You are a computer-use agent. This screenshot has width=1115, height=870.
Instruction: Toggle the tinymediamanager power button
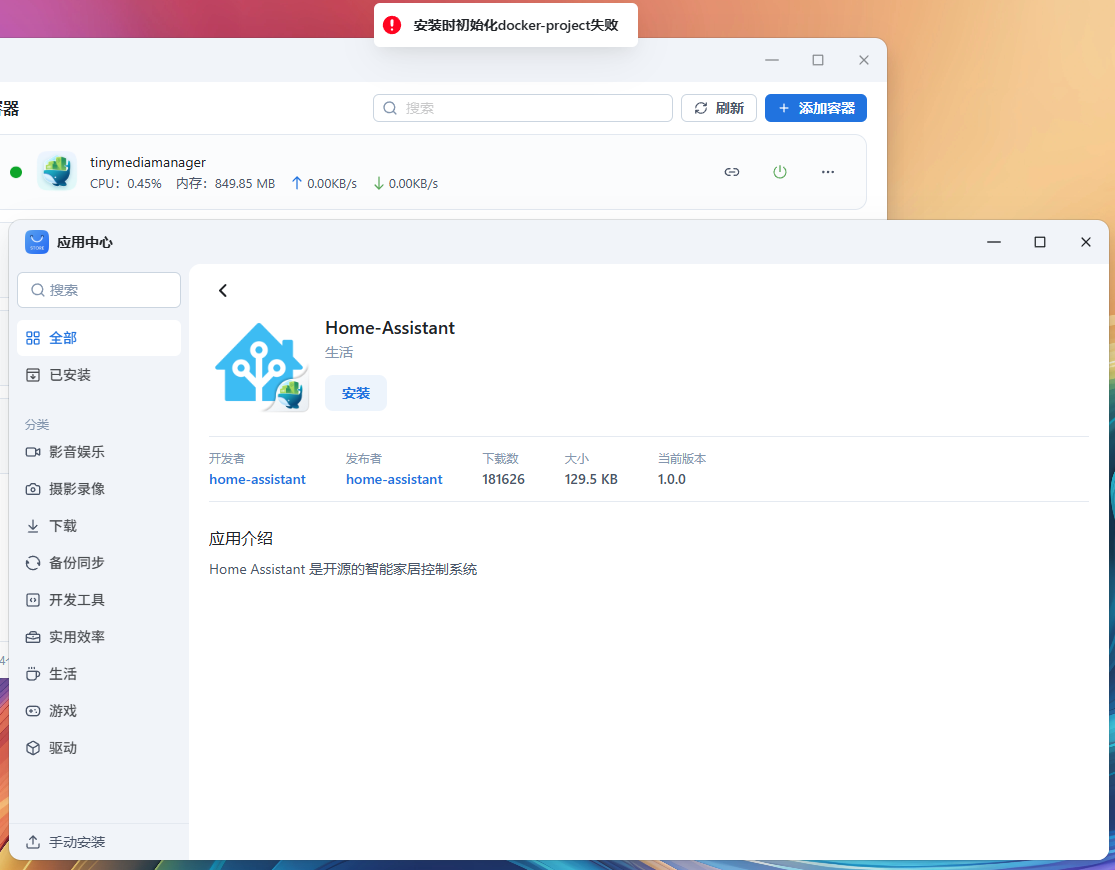tap(780, 172)
